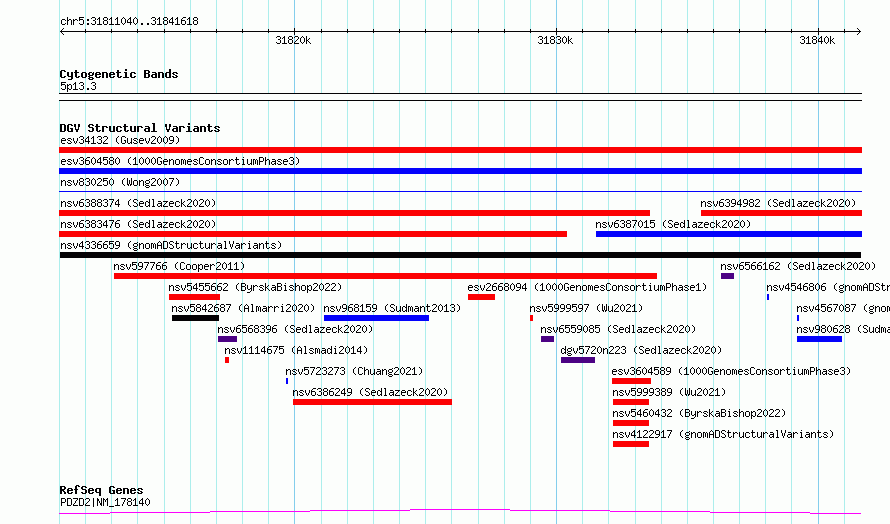Click the nsv6566162 (Sedlazeck2020) label
This screenshot has height=524, width=890.
click(798, 266)
